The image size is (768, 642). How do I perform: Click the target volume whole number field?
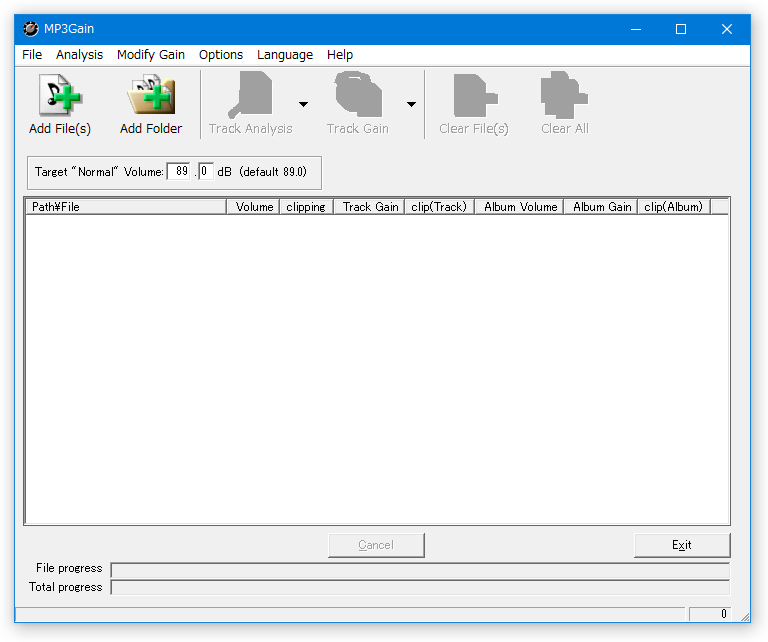coord(179,171)
